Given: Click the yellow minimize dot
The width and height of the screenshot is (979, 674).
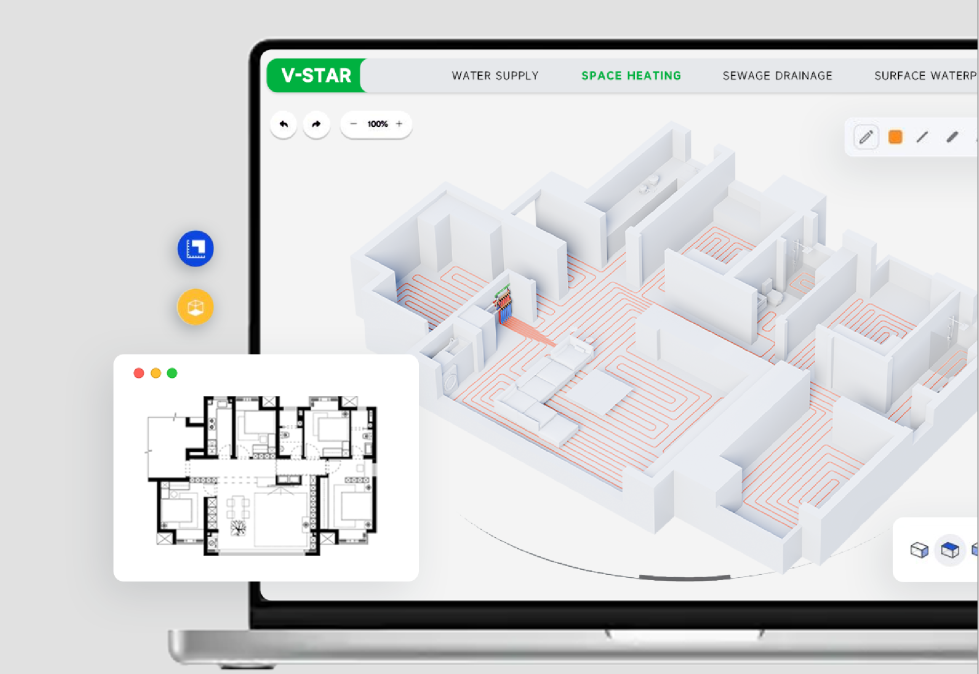Looking at the screenshot, I should tap(155, 373).
